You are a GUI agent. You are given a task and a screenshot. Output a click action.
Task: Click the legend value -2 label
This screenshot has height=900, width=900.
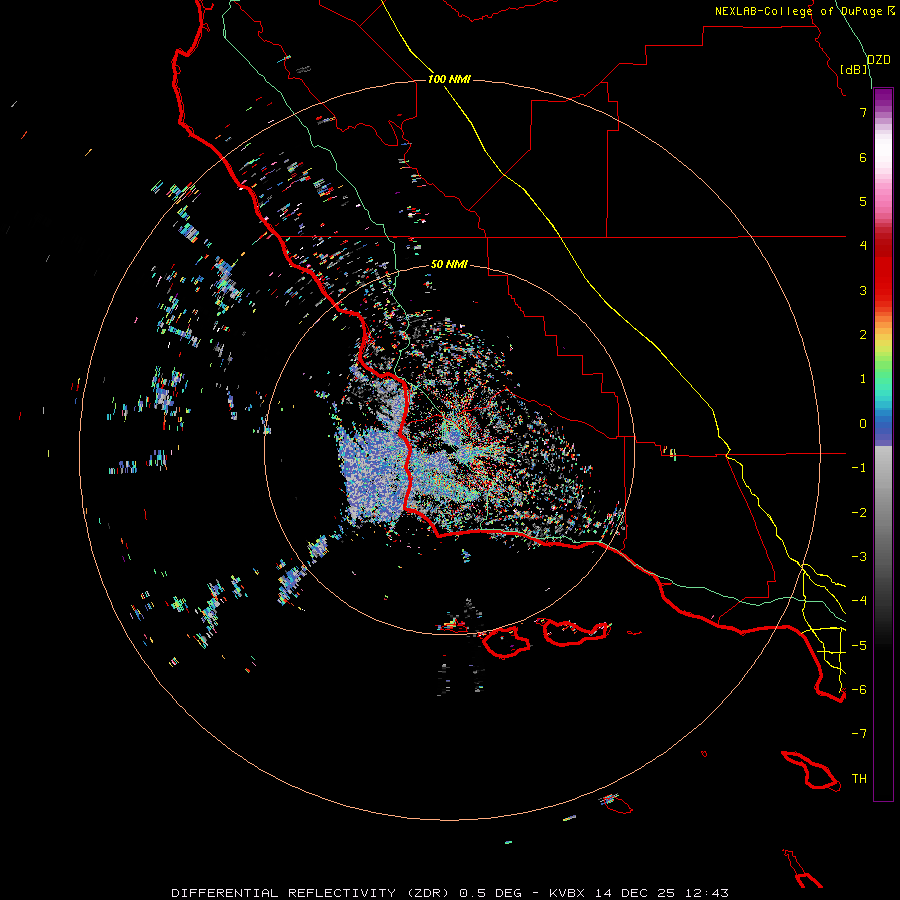pyautogui.click(x=859, y=513)
